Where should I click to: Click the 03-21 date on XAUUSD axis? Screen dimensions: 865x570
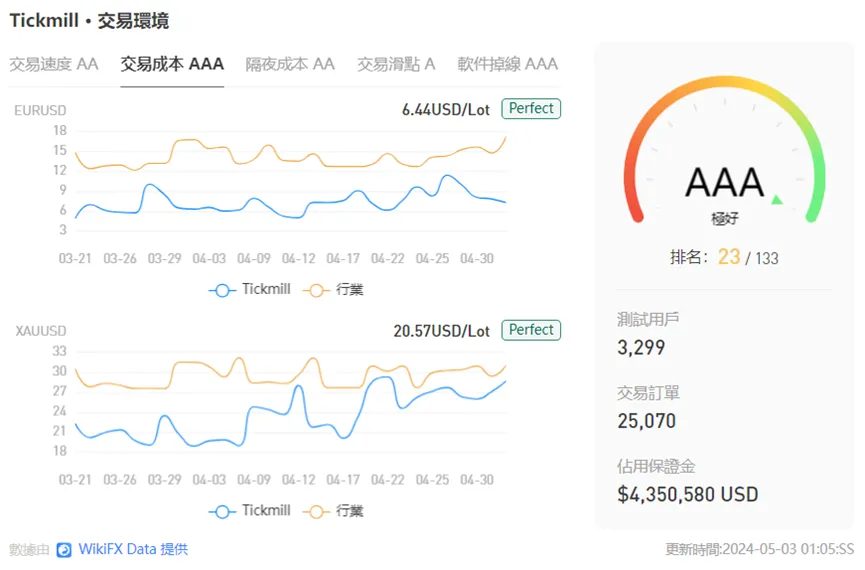(75, 480)
